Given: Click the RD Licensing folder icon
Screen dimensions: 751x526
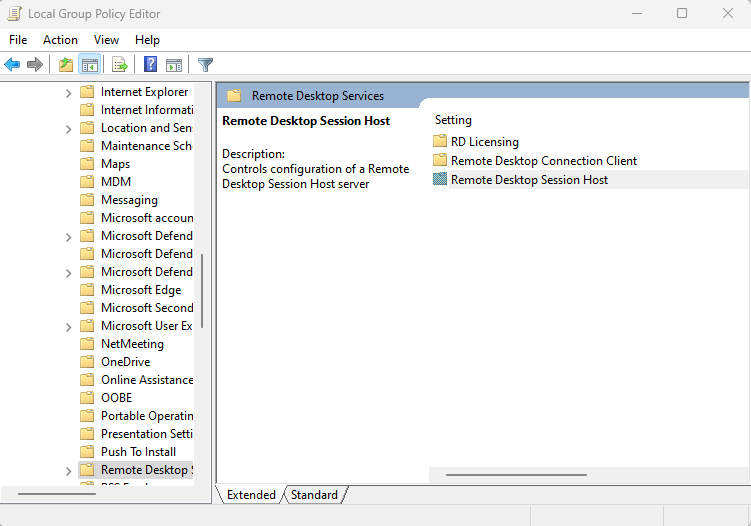Looking at the screenshot, I should pos(440,141).
